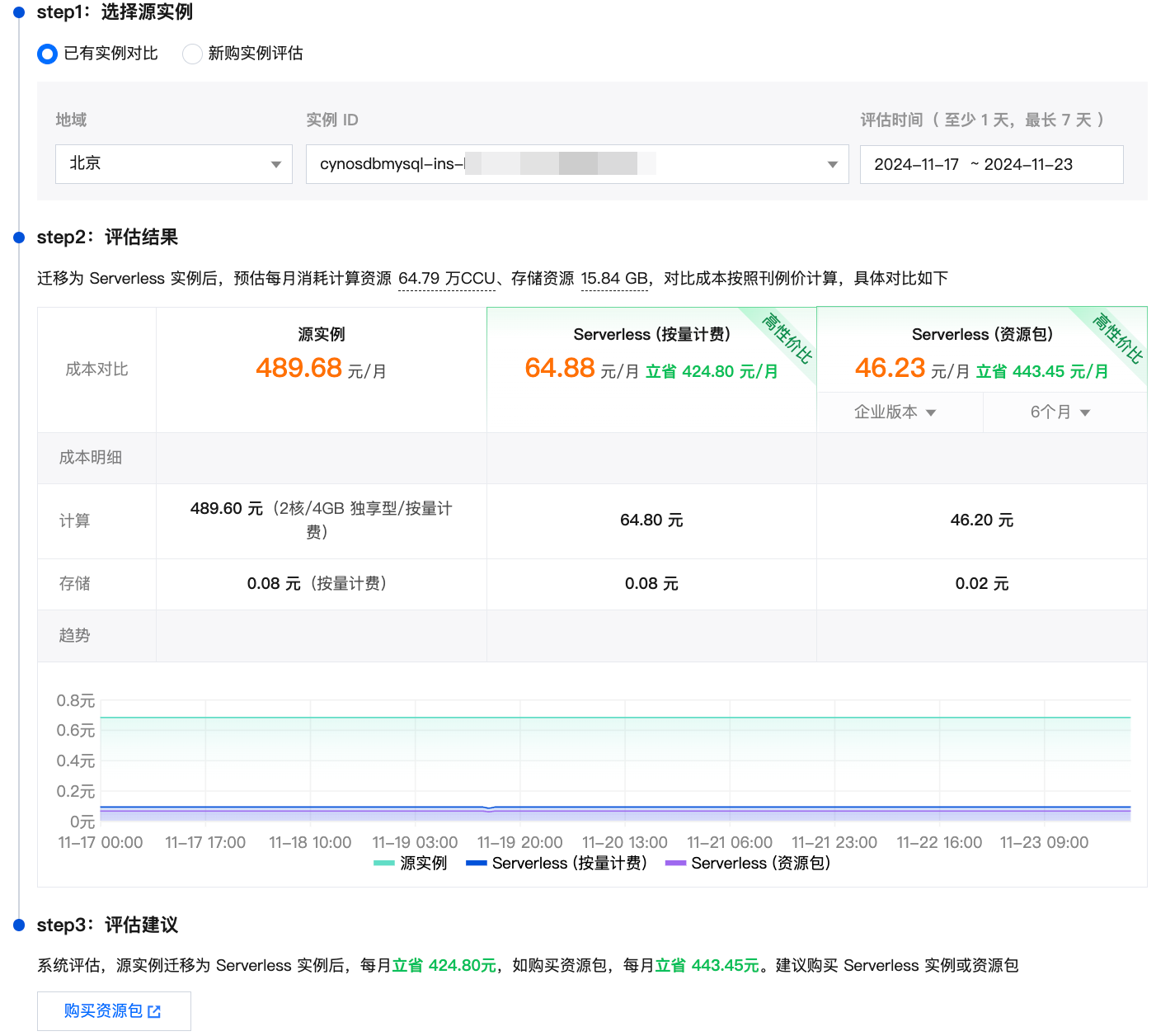Image resolution: width=1156 pixels, height=1036 pixels.
Task: Click the evaluation date range field
Action: click(990, 164)
